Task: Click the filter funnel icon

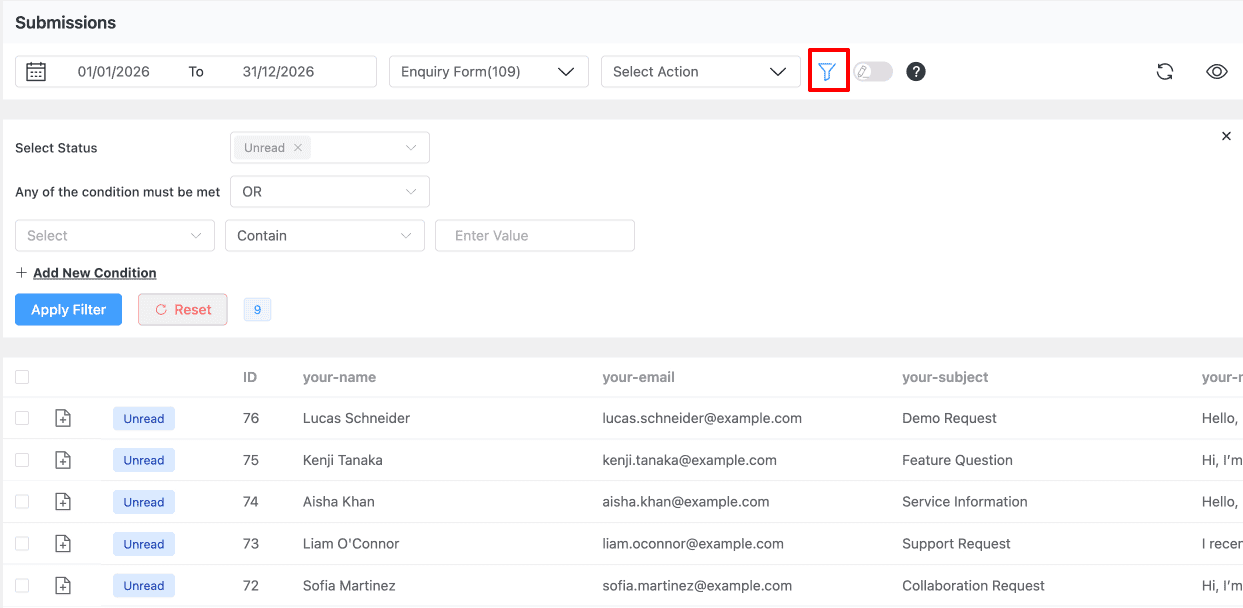Action: point(827,72)
